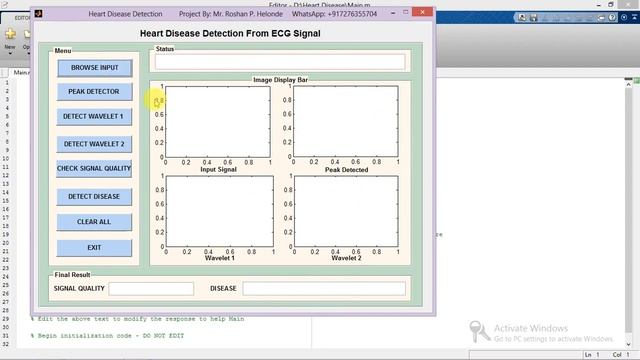
Task: Click the Editor scrollbar up arrow
Action: tap(628, 84)
